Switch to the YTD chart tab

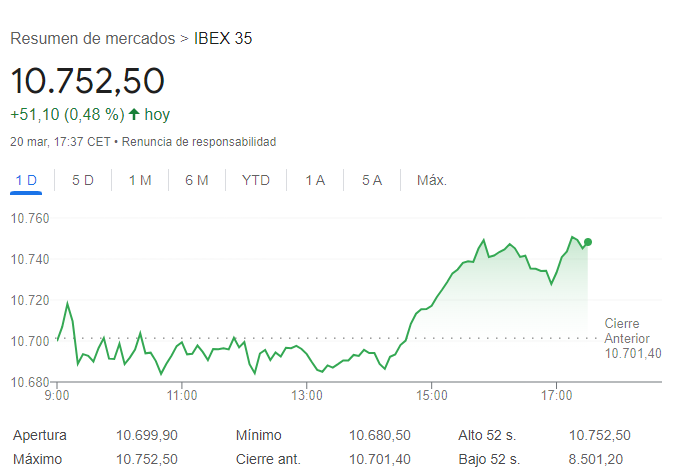[256, 180]
